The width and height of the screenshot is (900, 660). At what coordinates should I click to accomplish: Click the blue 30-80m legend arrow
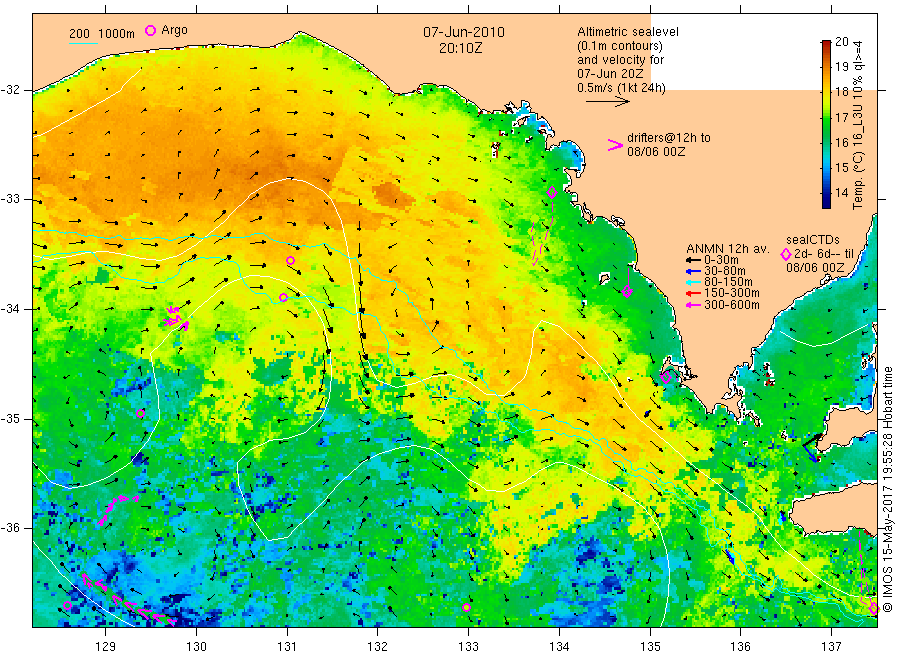click(692, 271)
